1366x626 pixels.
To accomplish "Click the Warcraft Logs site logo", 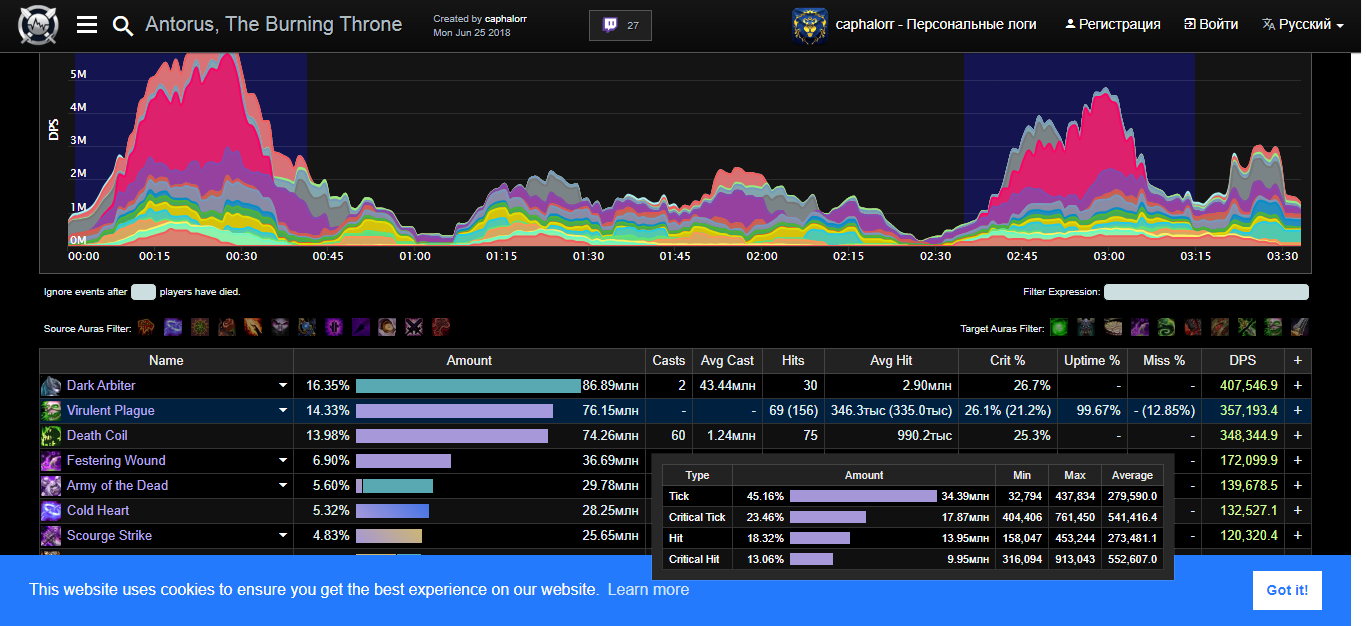I will (x=38, y=25).
